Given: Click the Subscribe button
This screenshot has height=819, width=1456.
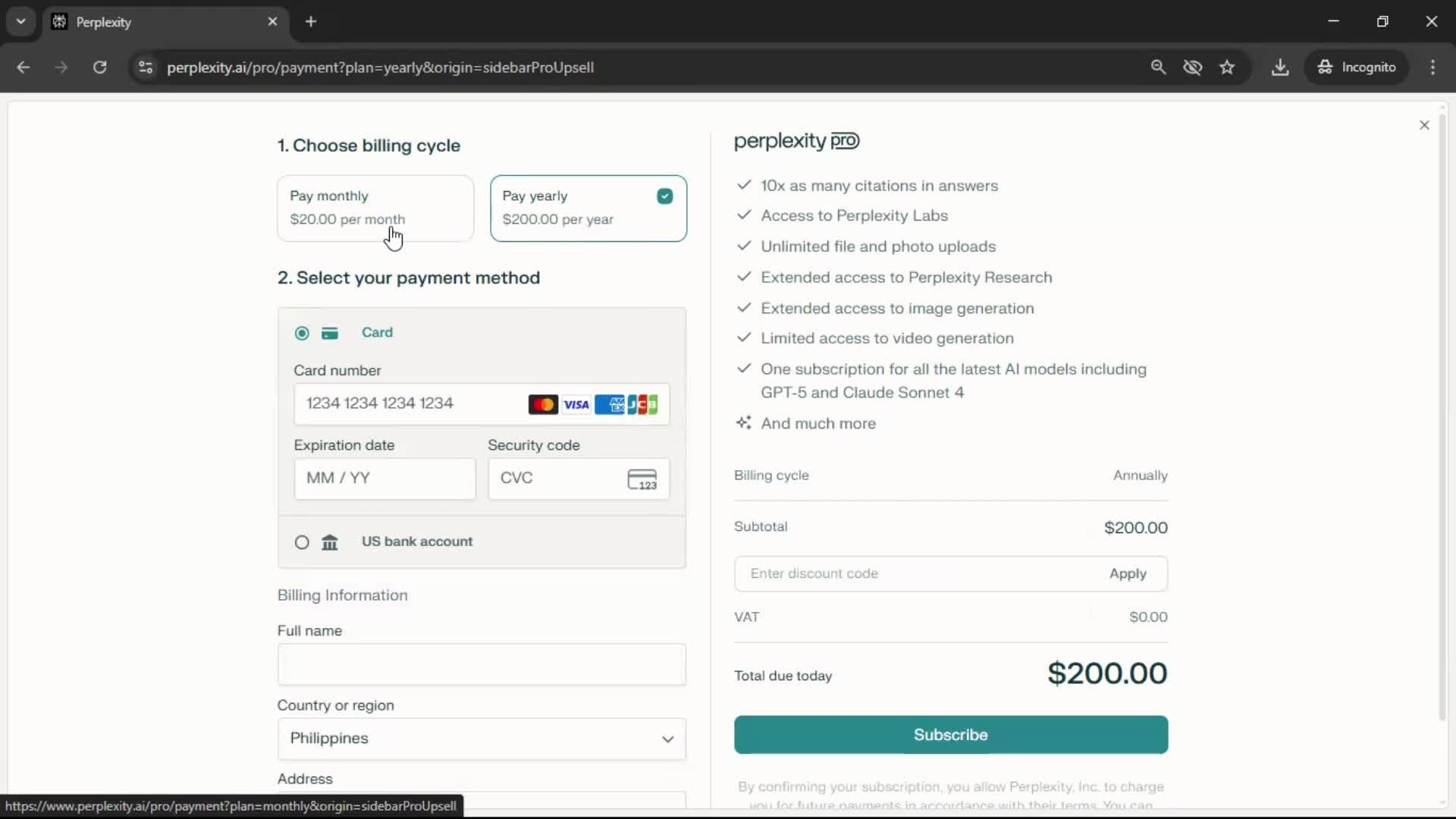Looking at the screenshot, I should point(950,735).
